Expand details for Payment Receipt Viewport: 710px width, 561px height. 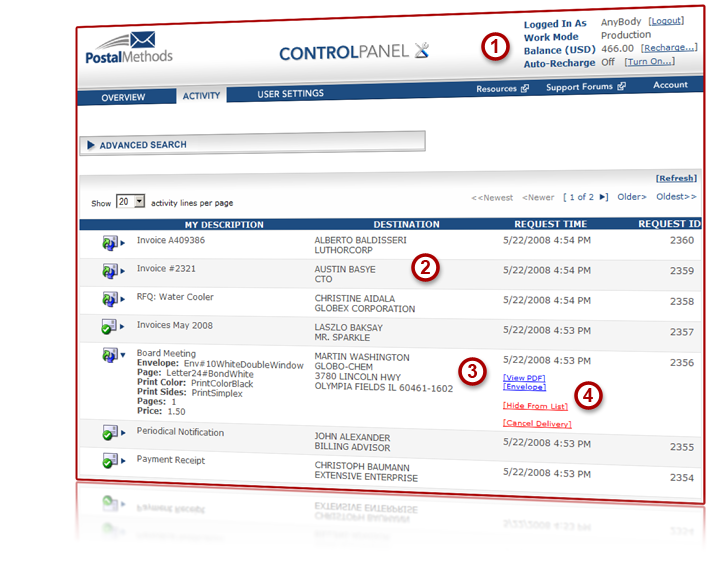(123, 461)
